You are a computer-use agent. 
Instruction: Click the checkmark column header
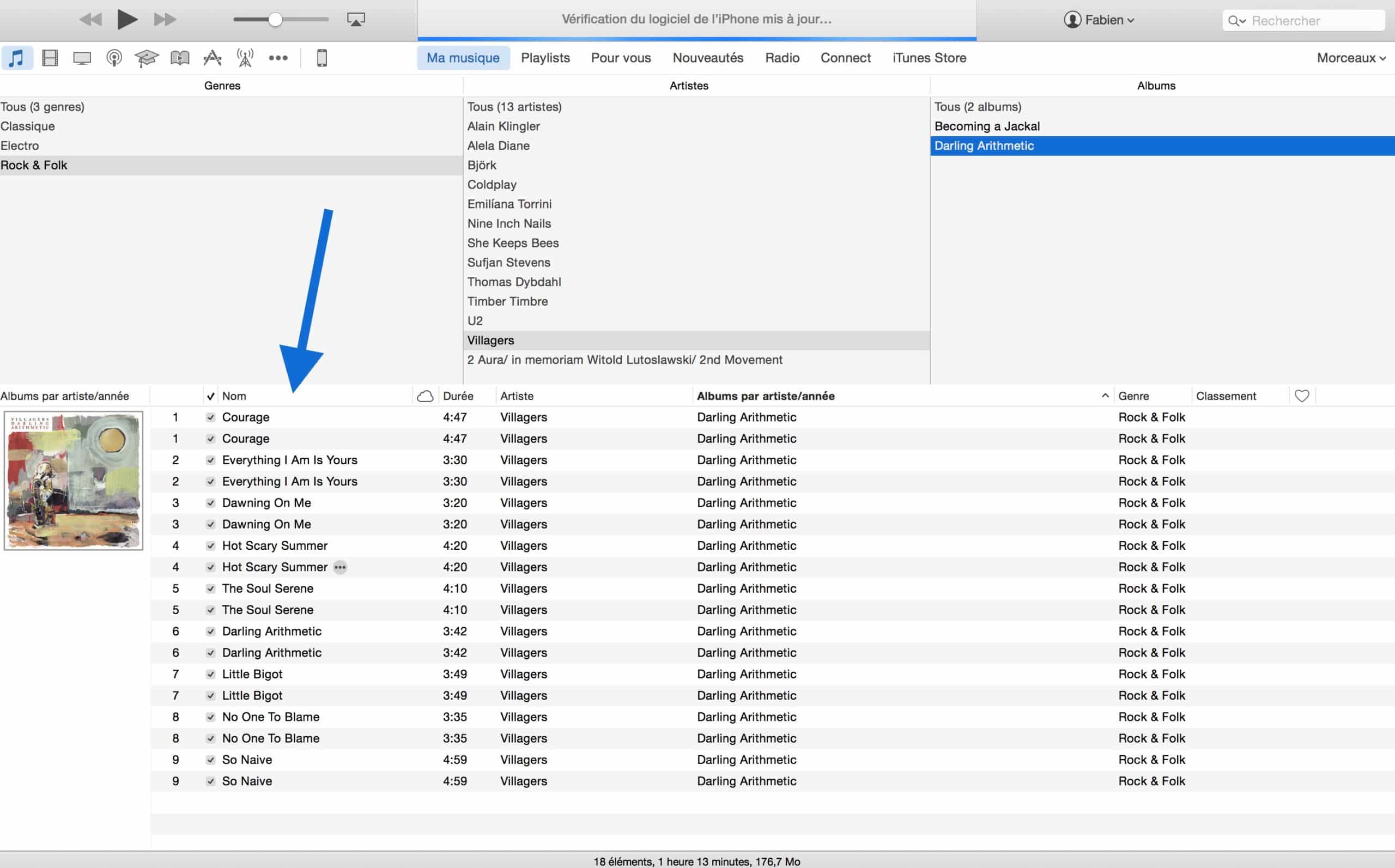[x=211, y=396]
